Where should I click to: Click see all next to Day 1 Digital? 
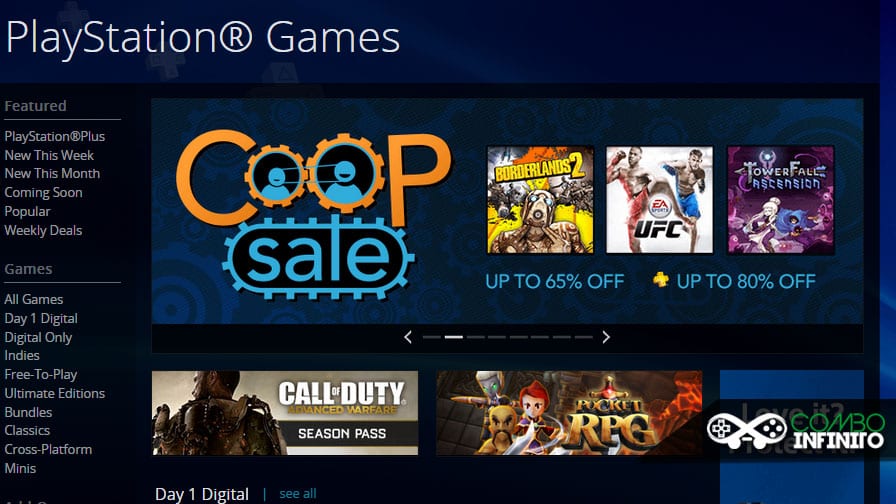pyautogui.click(x=298, y=494)
